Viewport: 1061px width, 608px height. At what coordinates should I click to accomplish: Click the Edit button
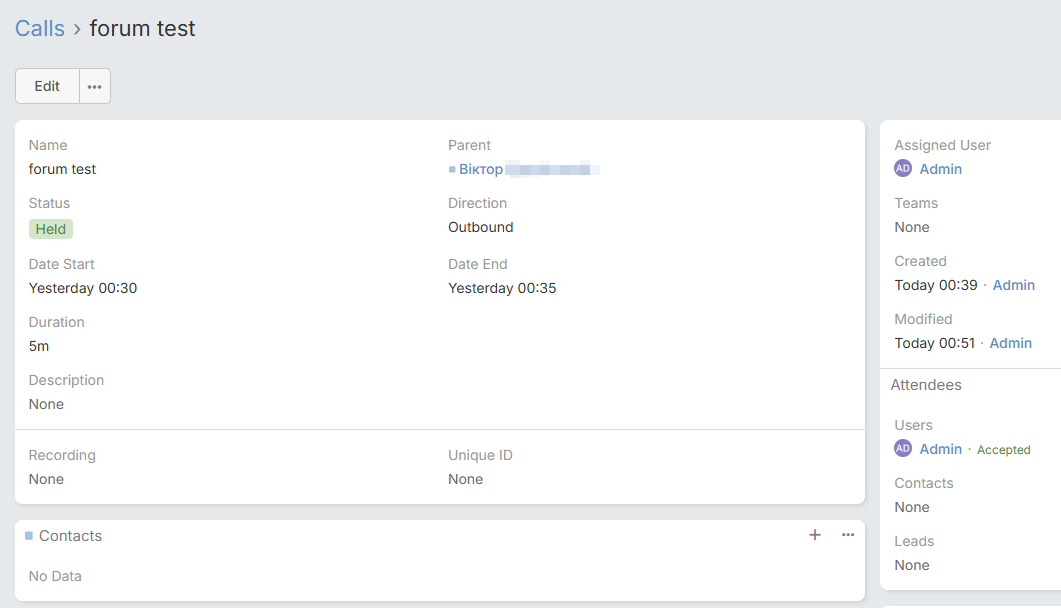(x=47, y=86)
